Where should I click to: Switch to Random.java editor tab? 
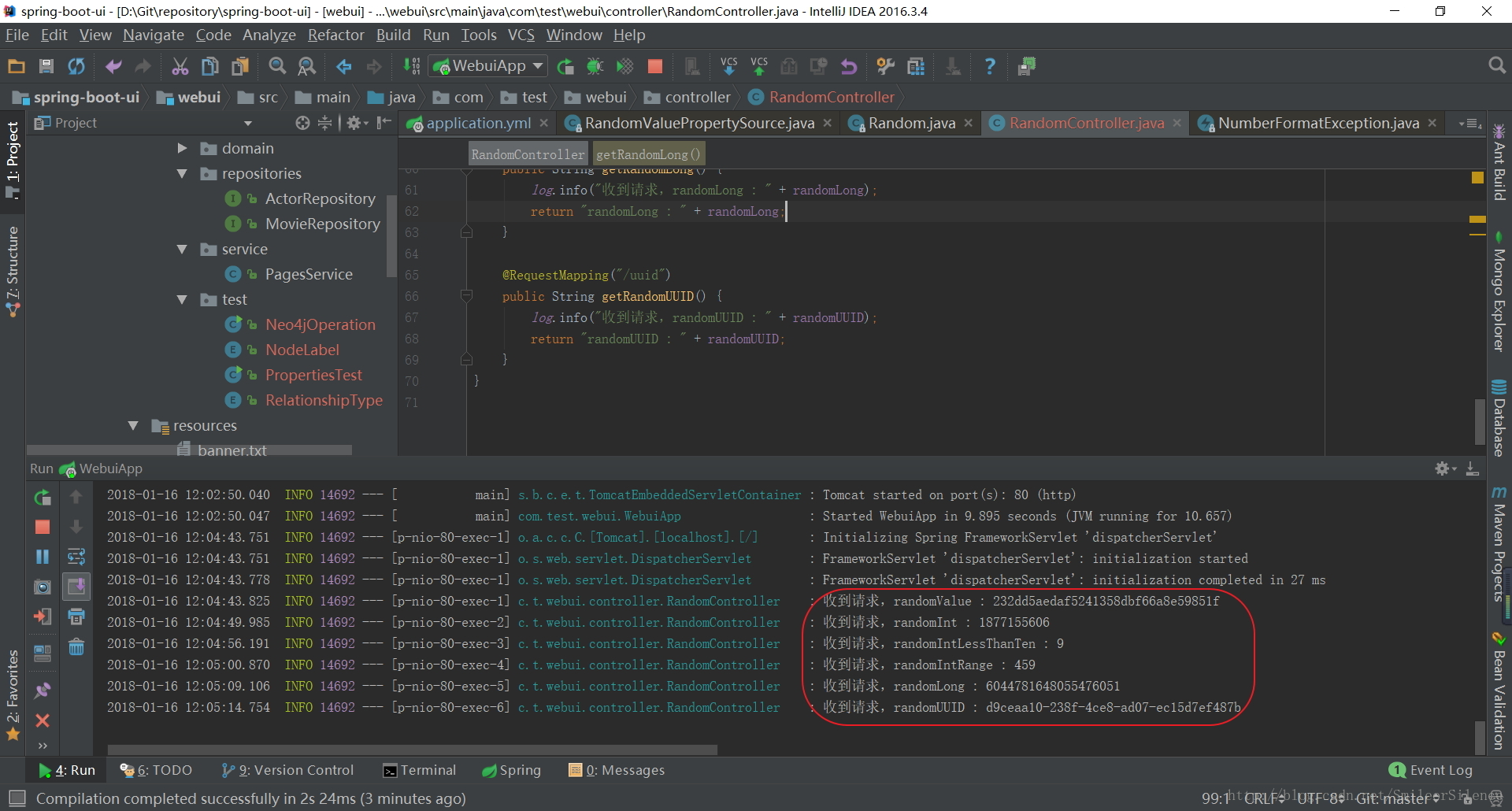911,123
